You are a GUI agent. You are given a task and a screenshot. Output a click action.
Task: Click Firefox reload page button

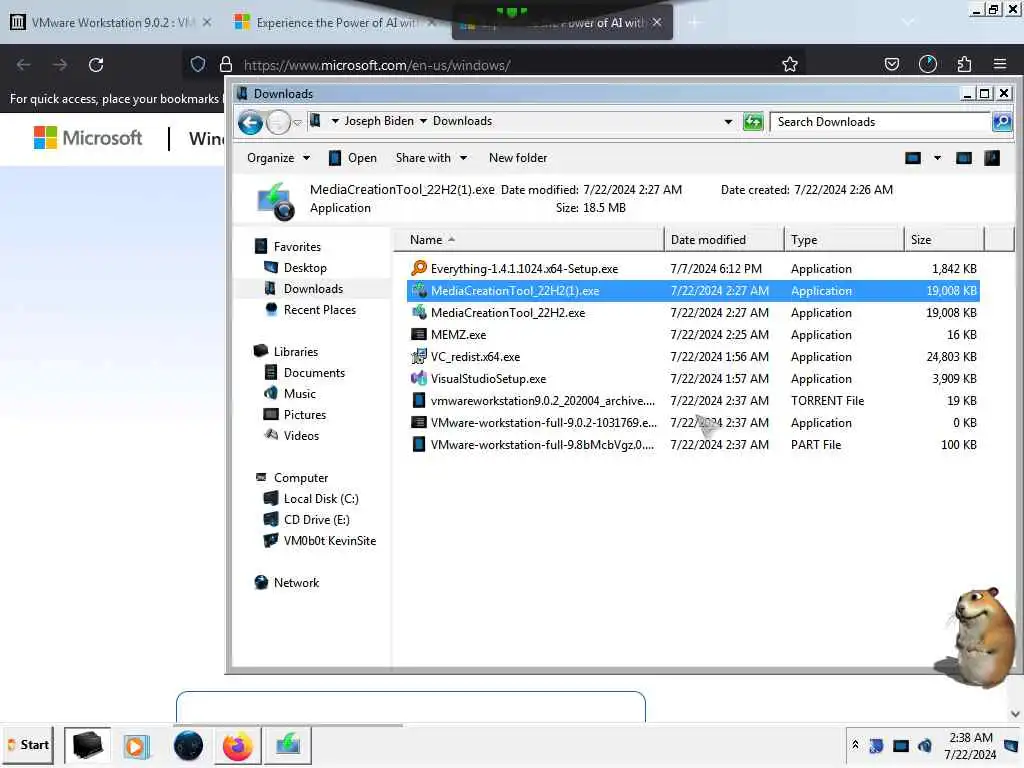(x=96, y=65)
